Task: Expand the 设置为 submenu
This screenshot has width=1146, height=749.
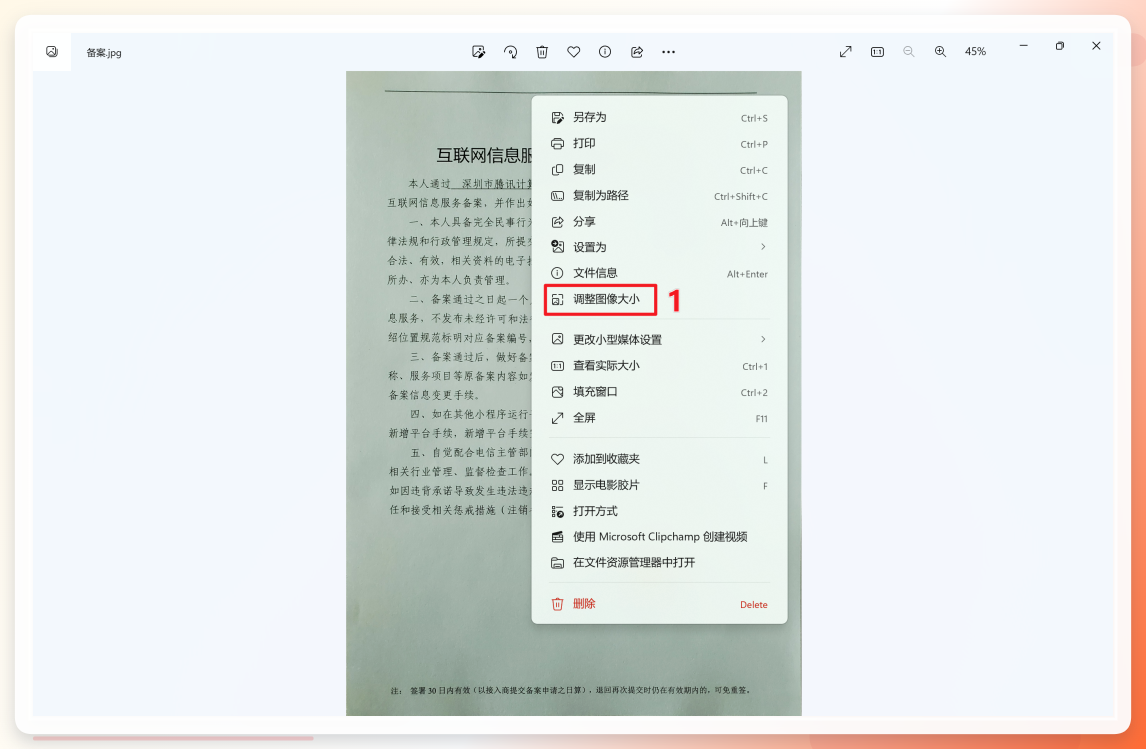Action: pos(659,247)
